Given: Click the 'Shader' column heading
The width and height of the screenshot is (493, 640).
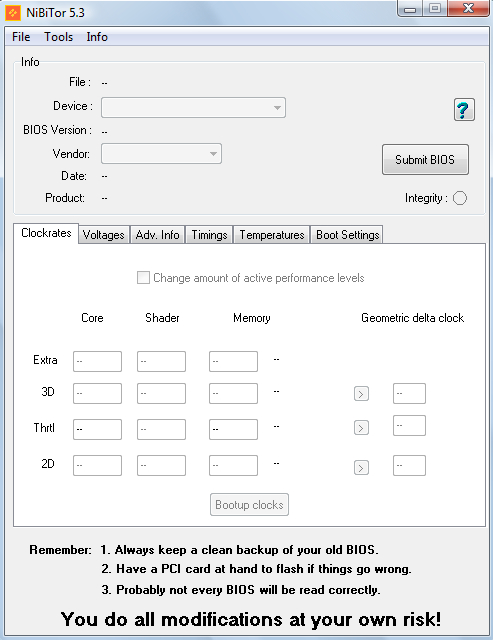Looking at the screenshot, I should [x=162, y=318].
